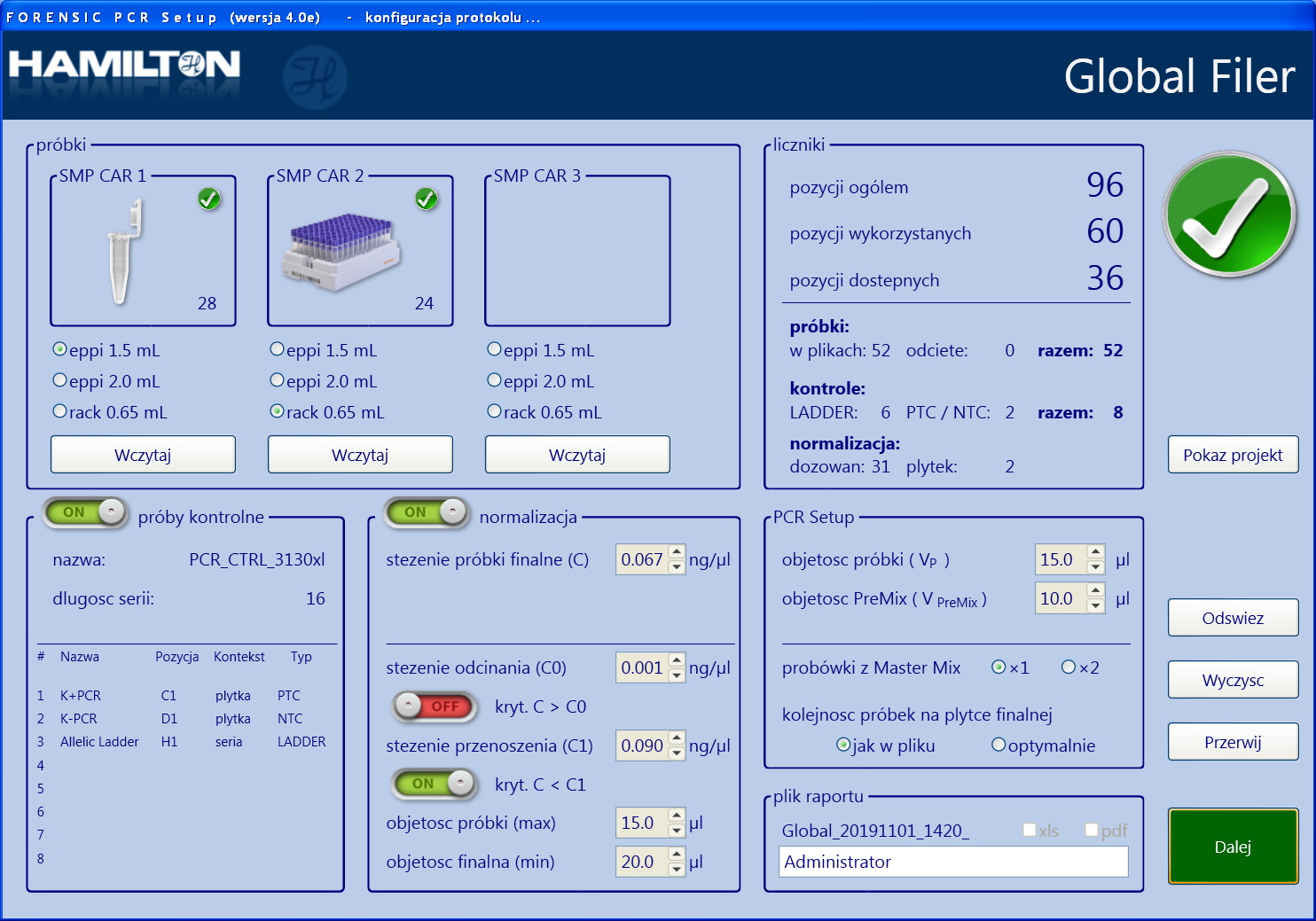Decrease objetosc finalna (min) value

click(677, 870)
